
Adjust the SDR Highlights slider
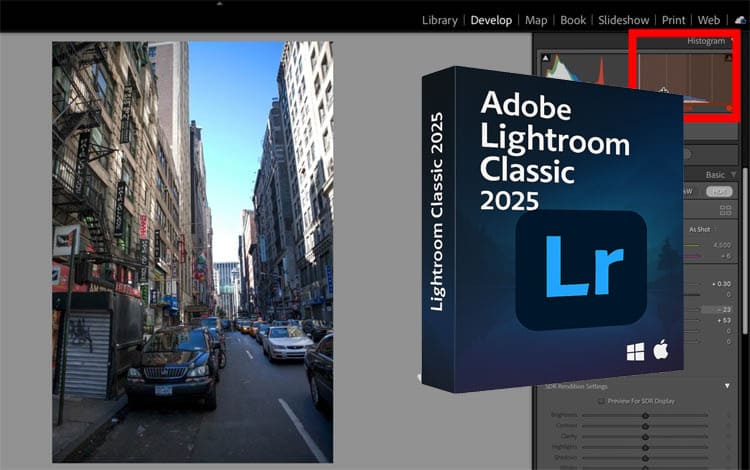click(645, 448)
